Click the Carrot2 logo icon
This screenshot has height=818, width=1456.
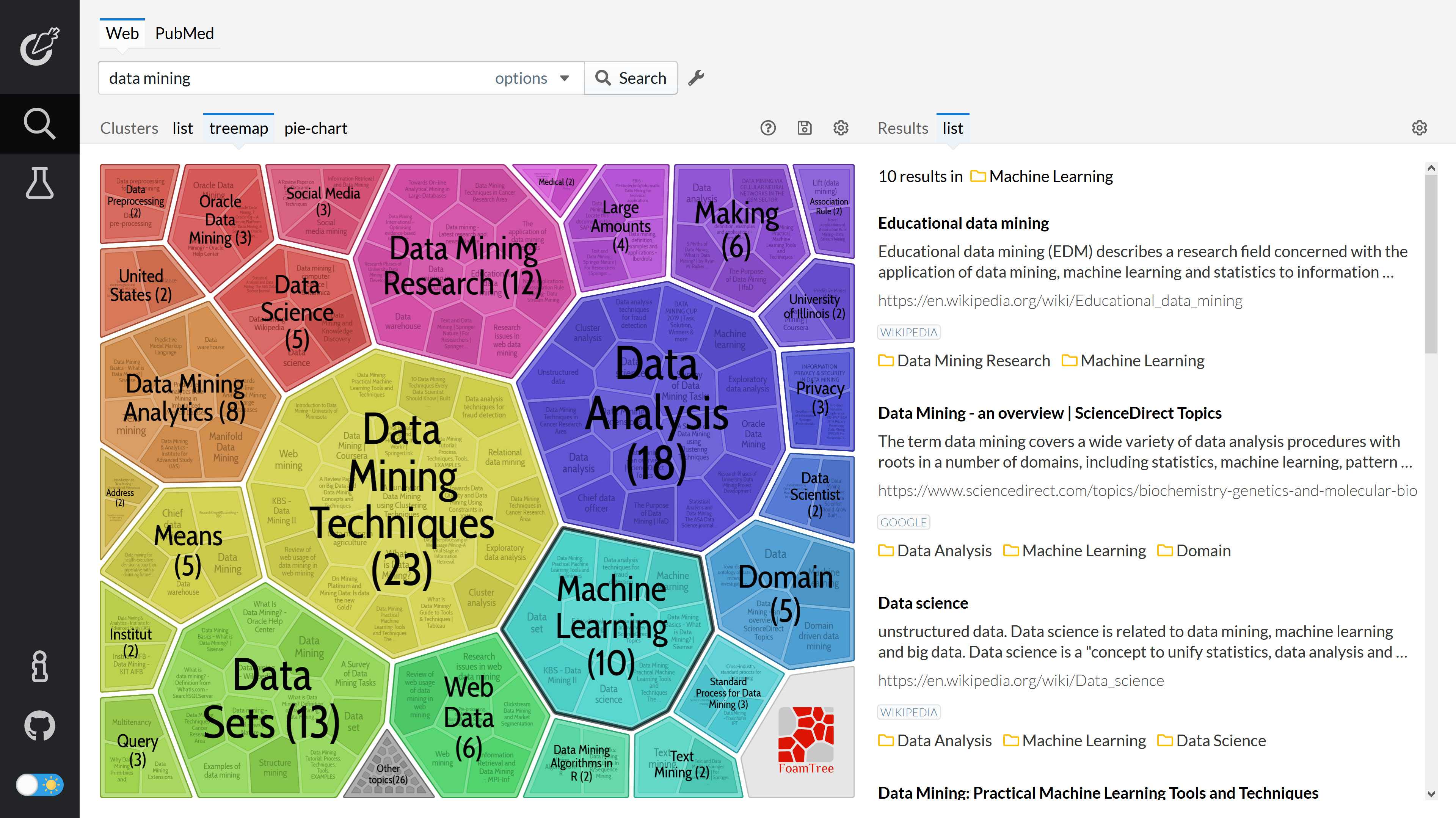[39, 46]
